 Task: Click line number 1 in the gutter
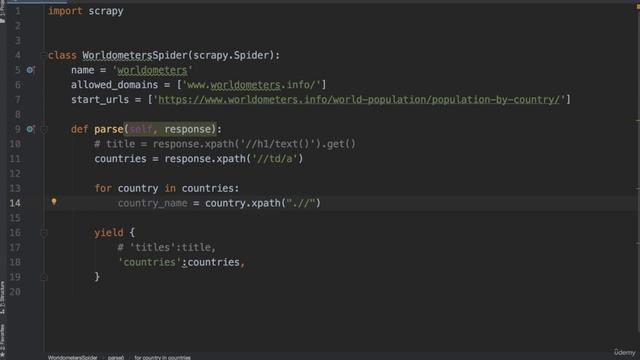point(17,11)
